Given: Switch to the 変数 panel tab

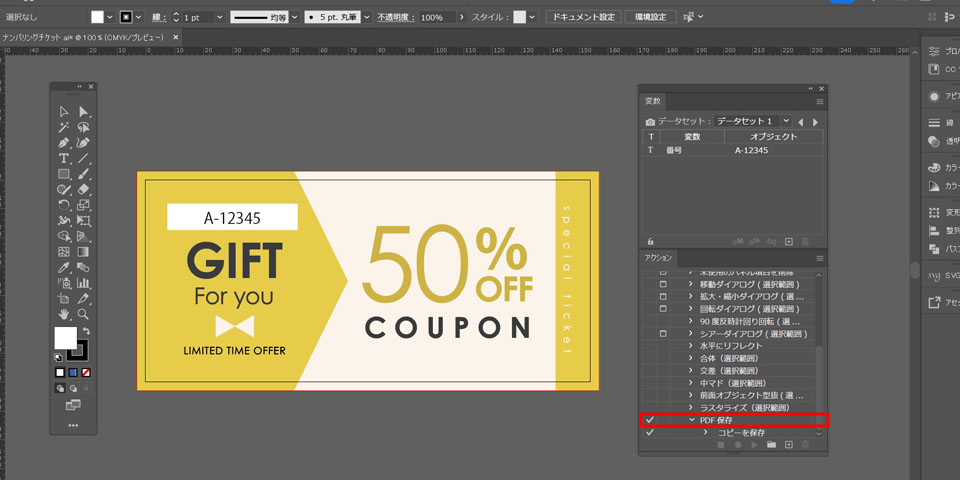Looking at the screenshot, I should click(x=652, y=101).
